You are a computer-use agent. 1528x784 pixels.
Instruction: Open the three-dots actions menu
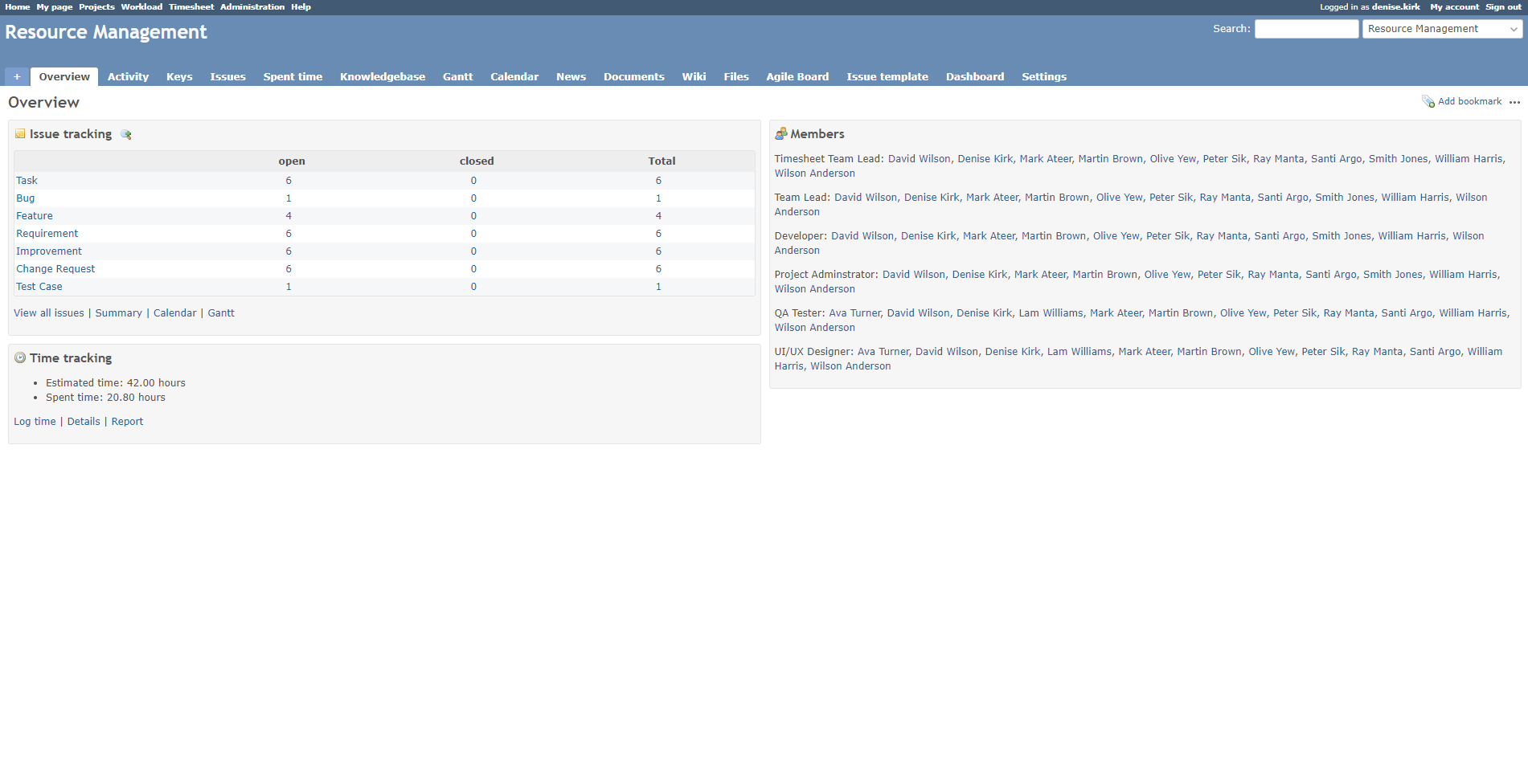point(1514,102)
